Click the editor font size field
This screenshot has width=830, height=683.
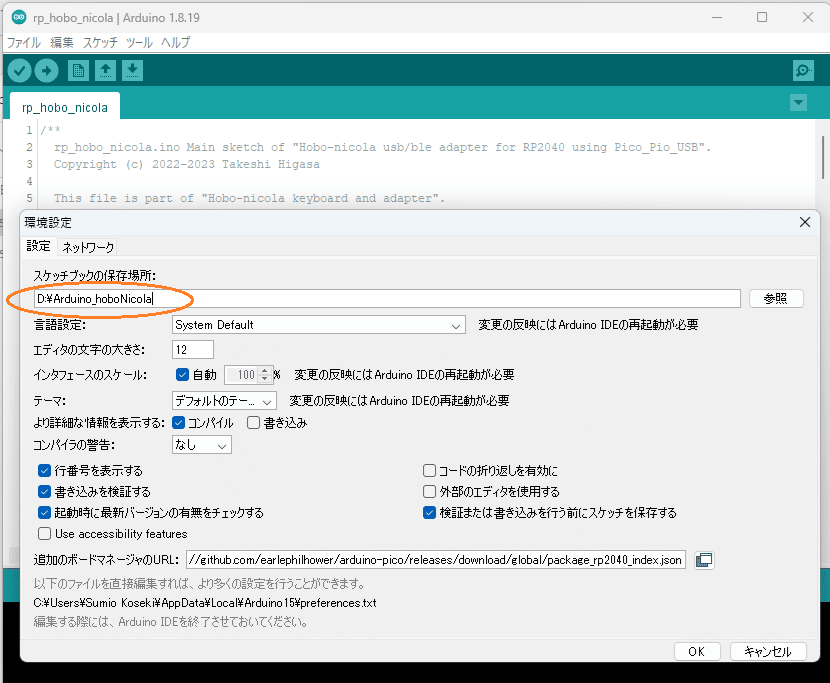(193, 349)
